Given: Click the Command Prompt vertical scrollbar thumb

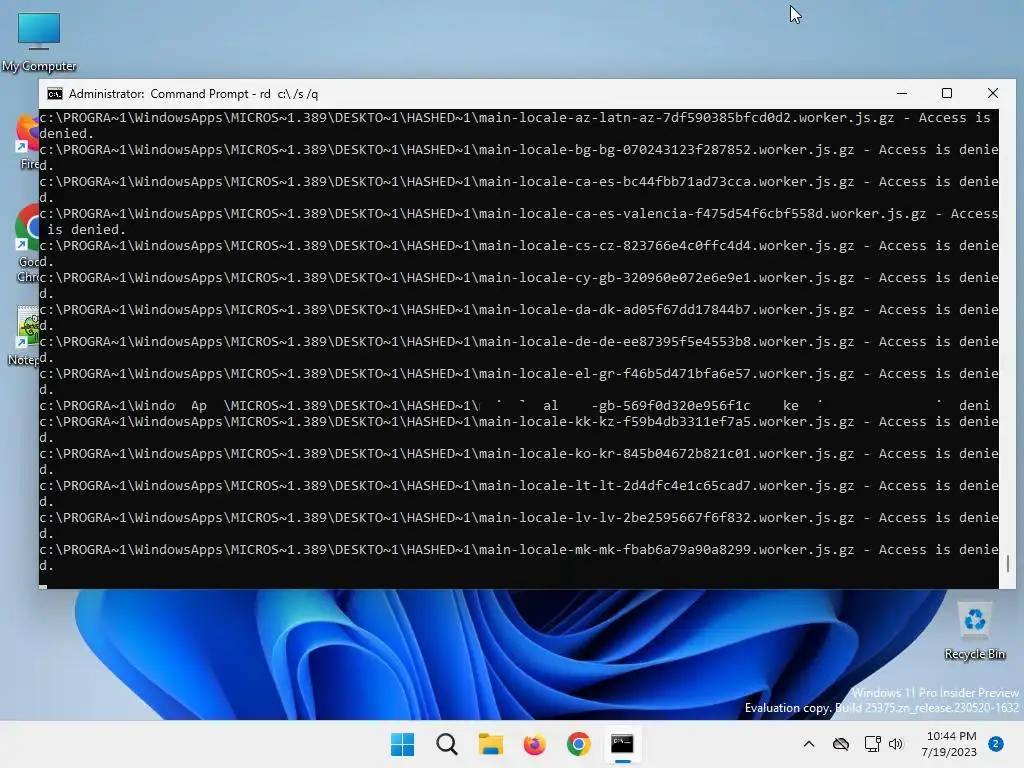Looking at the screenshot, I should (1008, 564).
